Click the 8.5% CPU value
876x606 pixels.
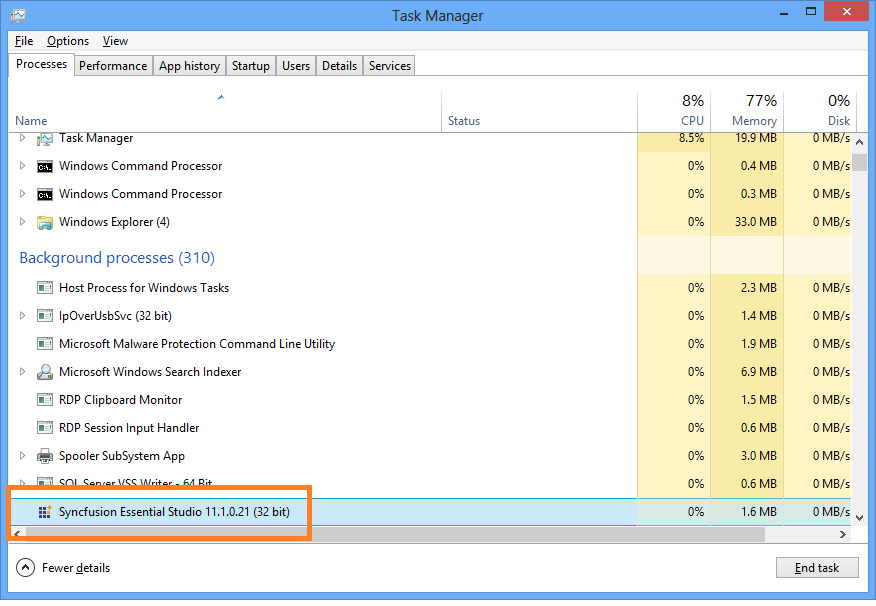click(691, 138)
